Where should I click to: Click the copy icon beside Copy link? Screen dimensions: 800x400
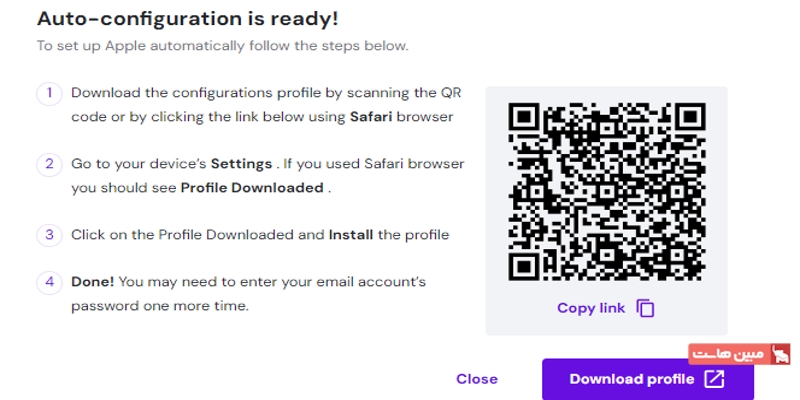645,308
